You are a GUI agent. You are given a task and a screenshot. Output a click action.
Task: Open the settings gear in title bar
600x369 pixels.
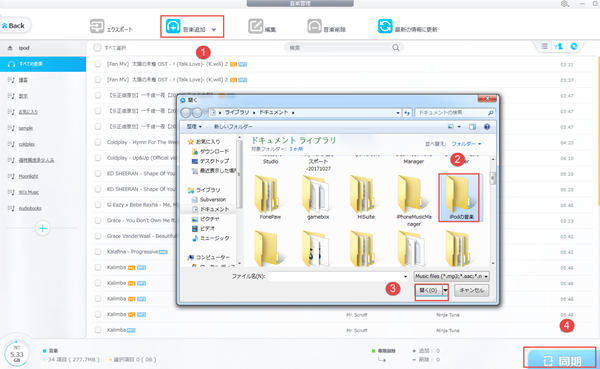(x=564, y=3)
